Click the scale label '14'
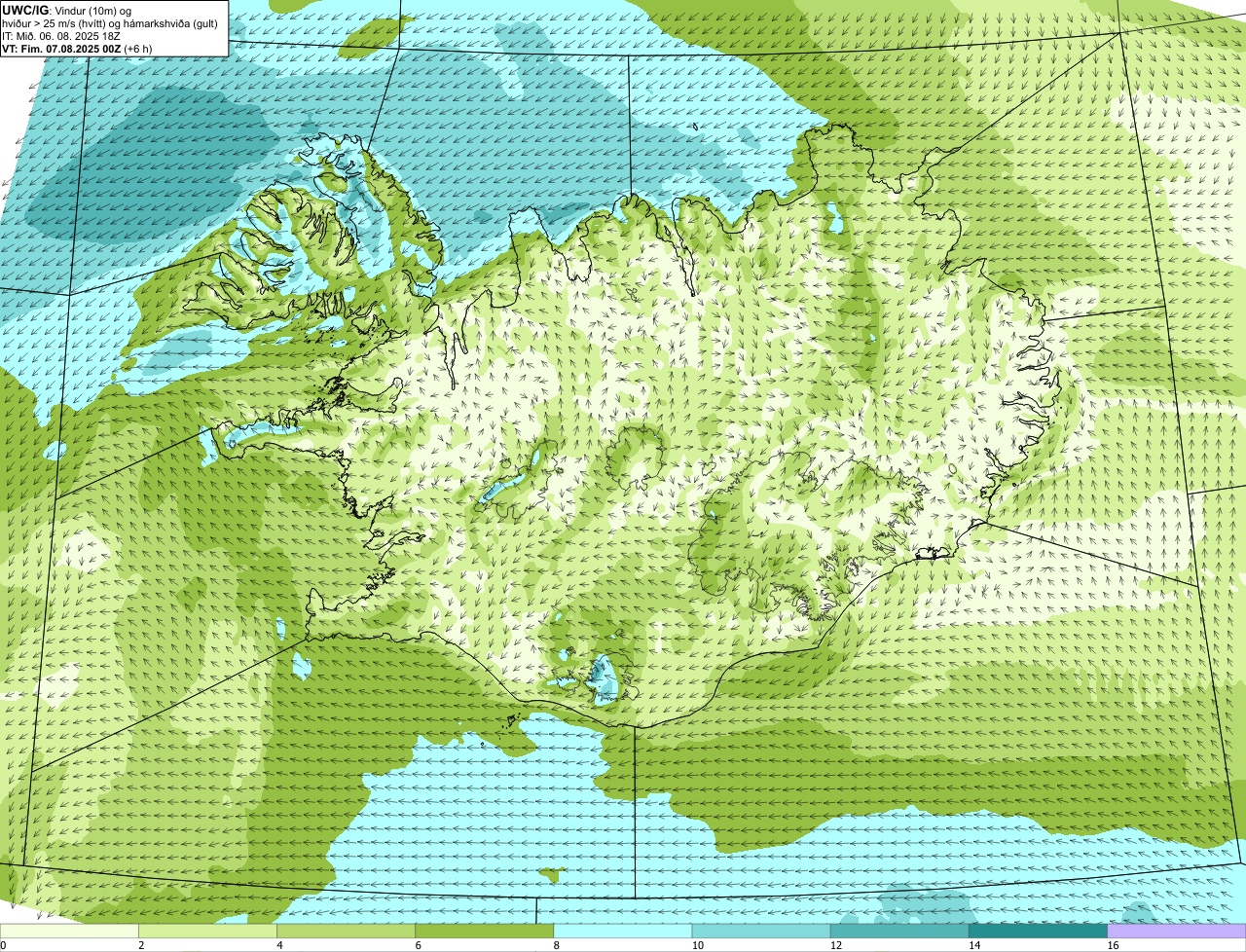1246x952 pixels. pyautogui.click(x=973, y=945)
